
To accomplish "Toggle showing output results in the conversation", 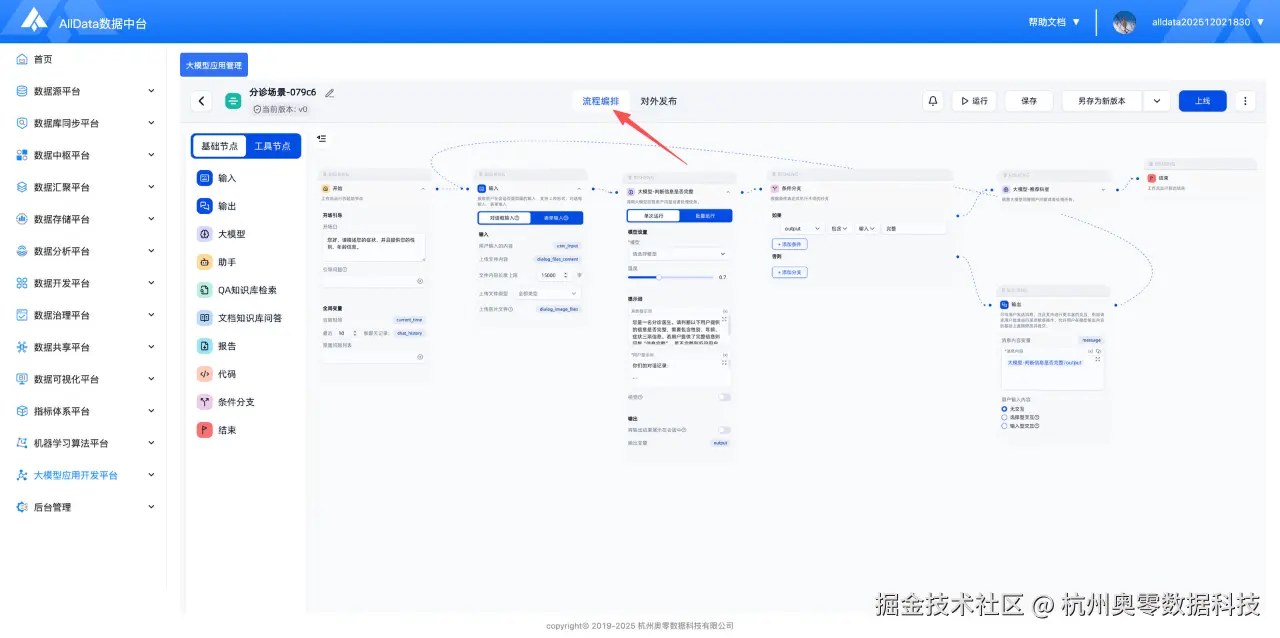I will click(x=724, y=428).
